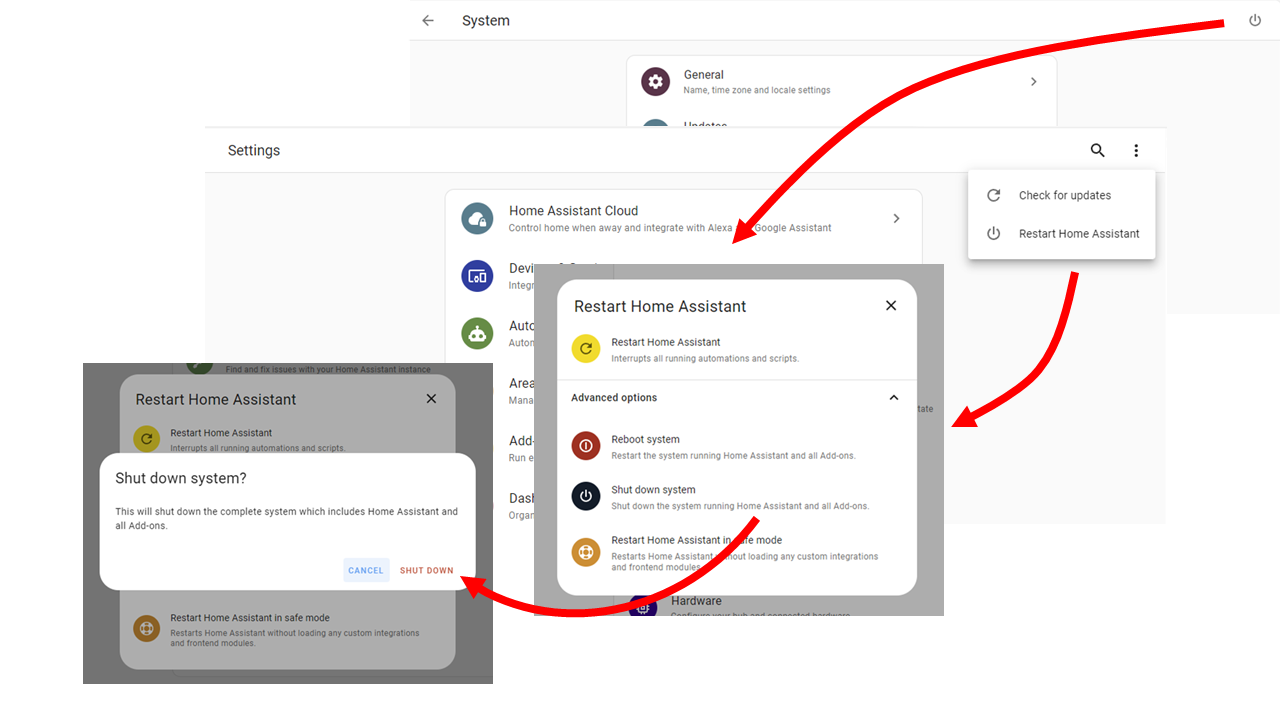Close the dimmed left Restart dialog

coord(431,398)
